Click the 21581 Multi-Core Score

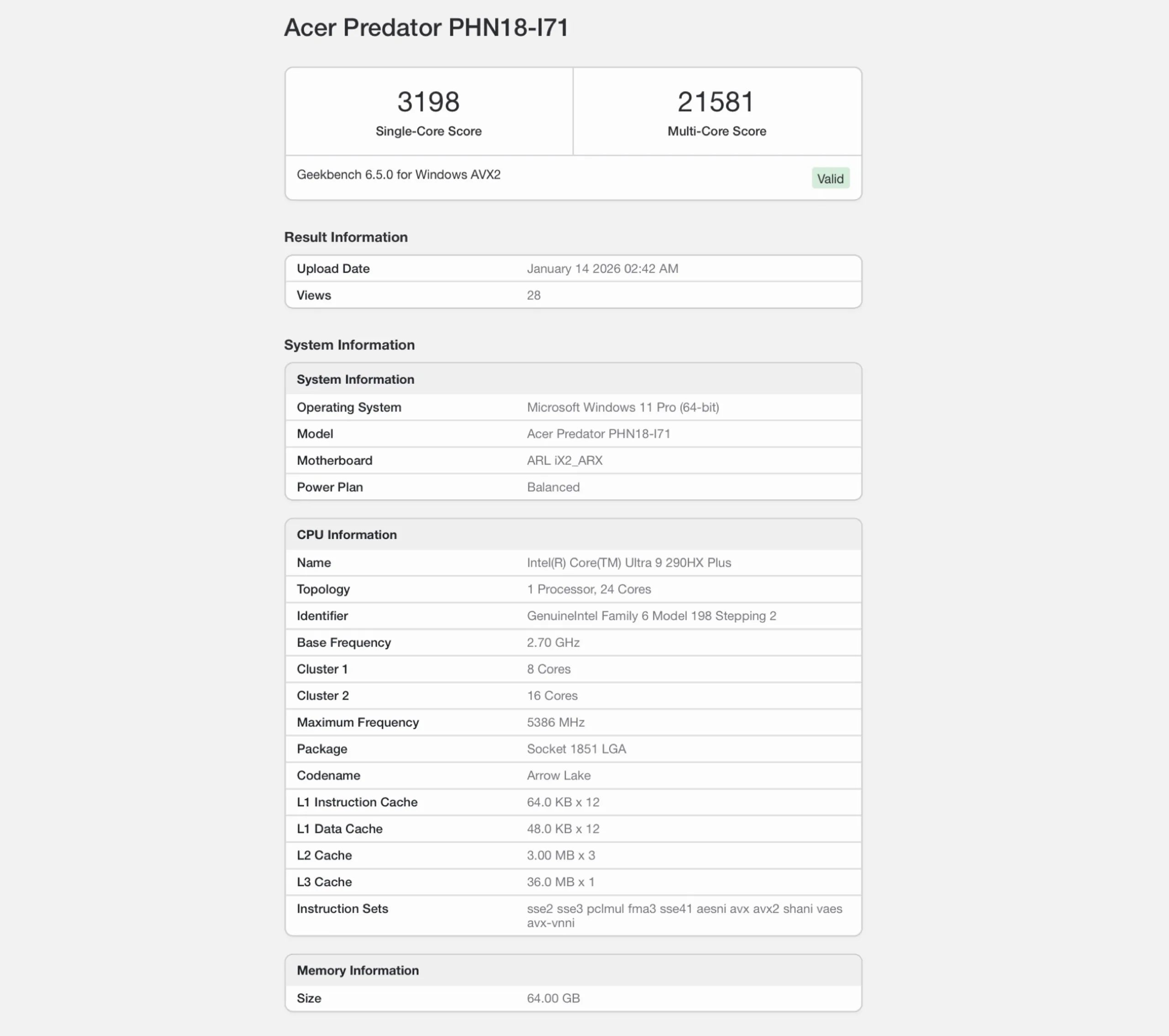(x=716, y=102)
